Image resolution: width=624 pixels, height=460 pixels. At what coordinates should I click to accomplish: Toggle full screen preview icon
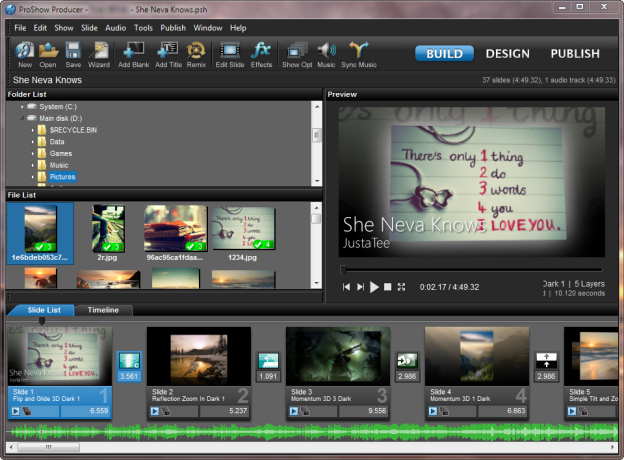[402, 287]
